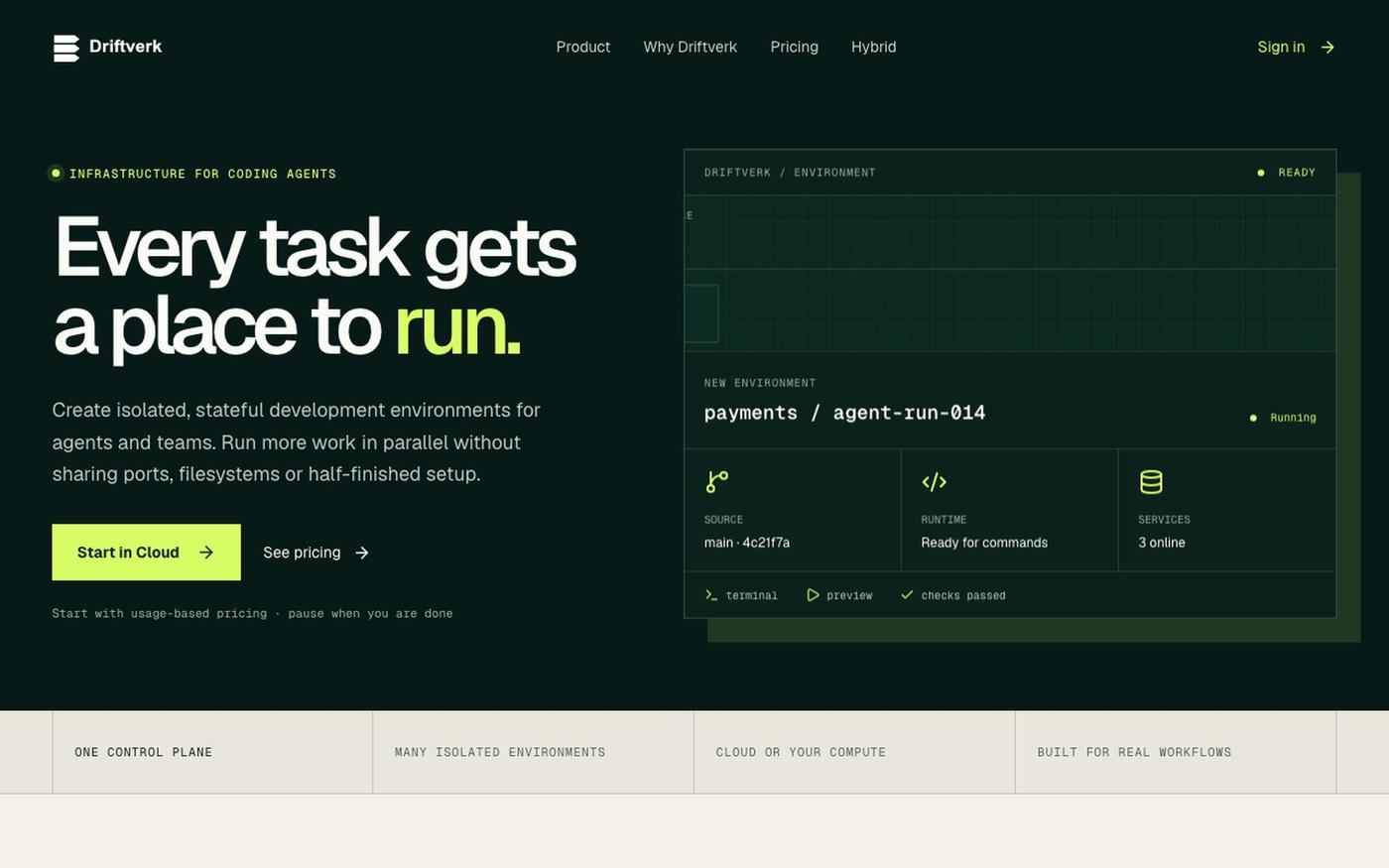This screenshot has width=1389, height=868.
Task: Click the READY status dot
Action: 1261,173
